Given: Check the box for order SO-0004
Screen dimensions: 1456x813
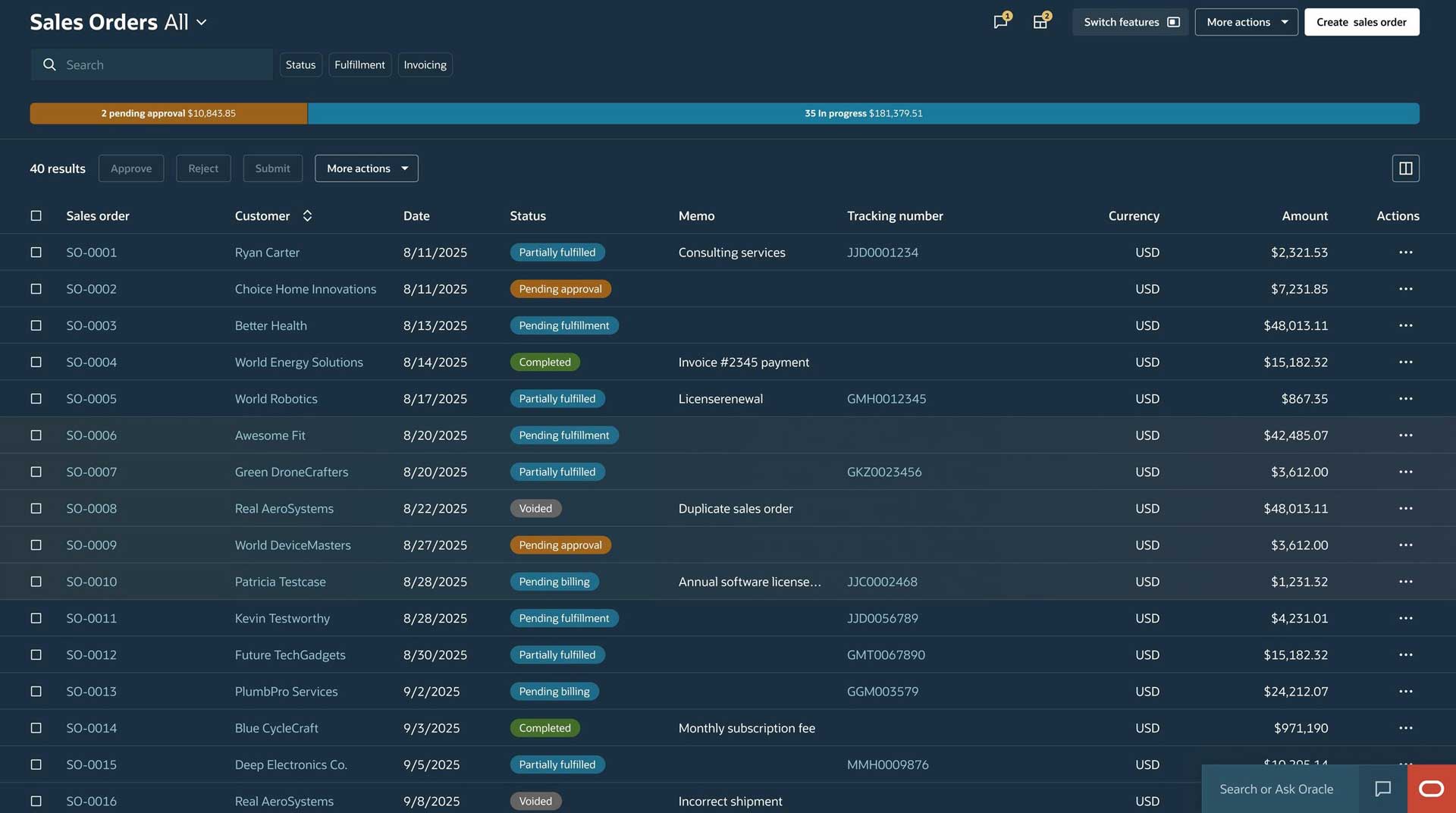Looking at the screenshot, I should [36, 363].
